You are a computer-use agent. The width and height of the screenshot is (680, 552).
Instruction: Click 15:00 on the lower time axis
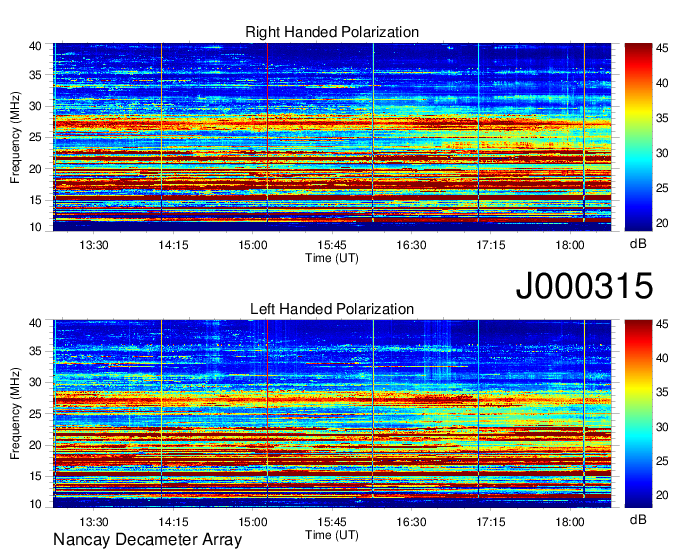coord(252,522)
